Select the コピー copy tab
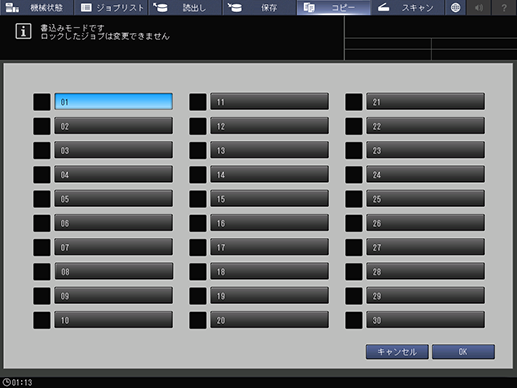 [x=334, y=7]
